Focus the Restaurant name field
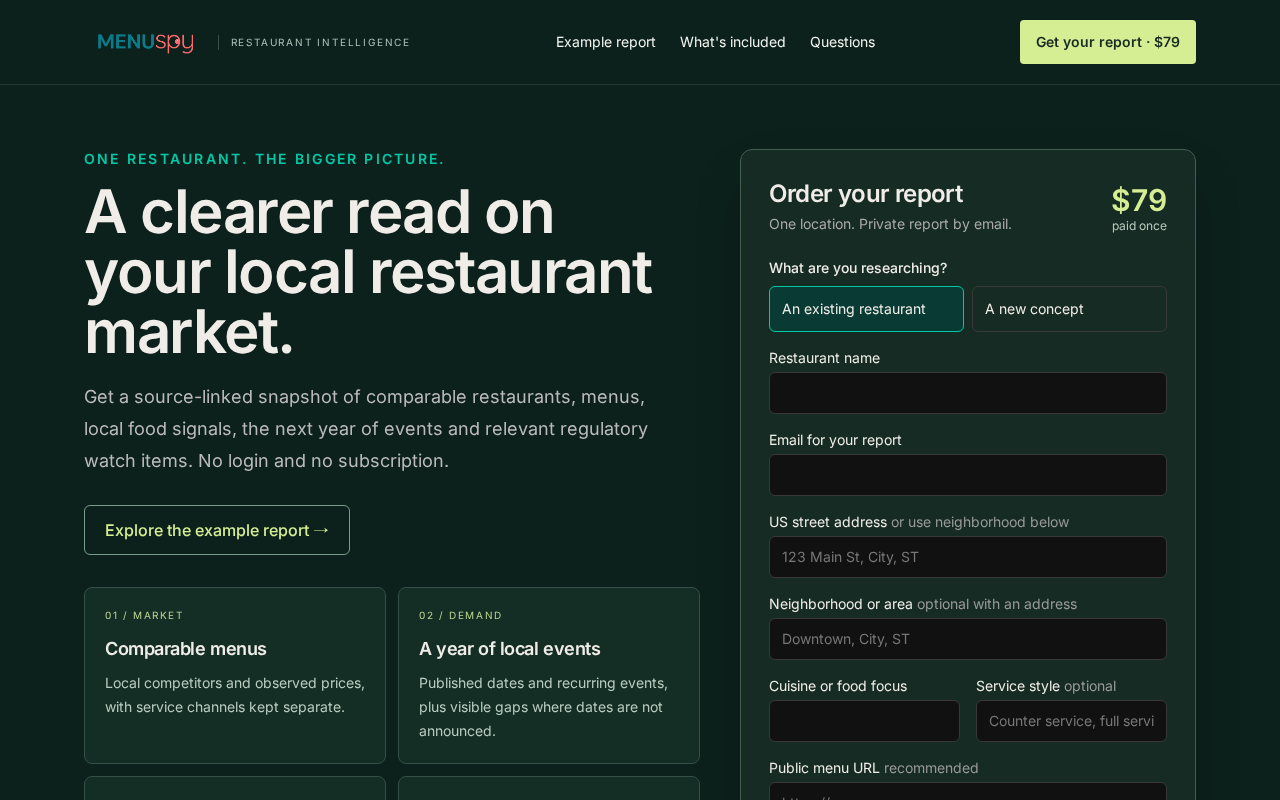1280x800 pixels. pos(968,393)
